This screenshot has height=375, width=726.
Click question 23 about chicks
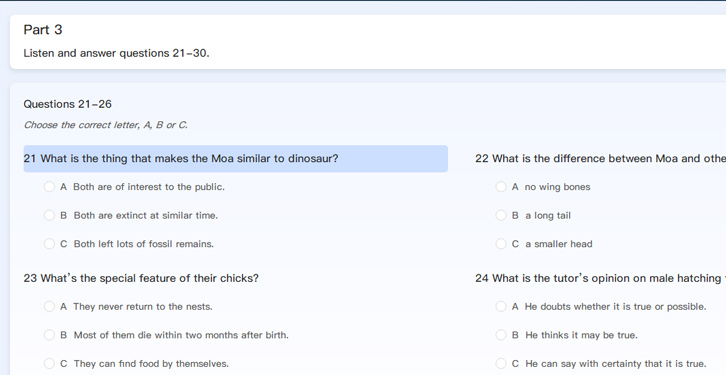tap(141, 278)
